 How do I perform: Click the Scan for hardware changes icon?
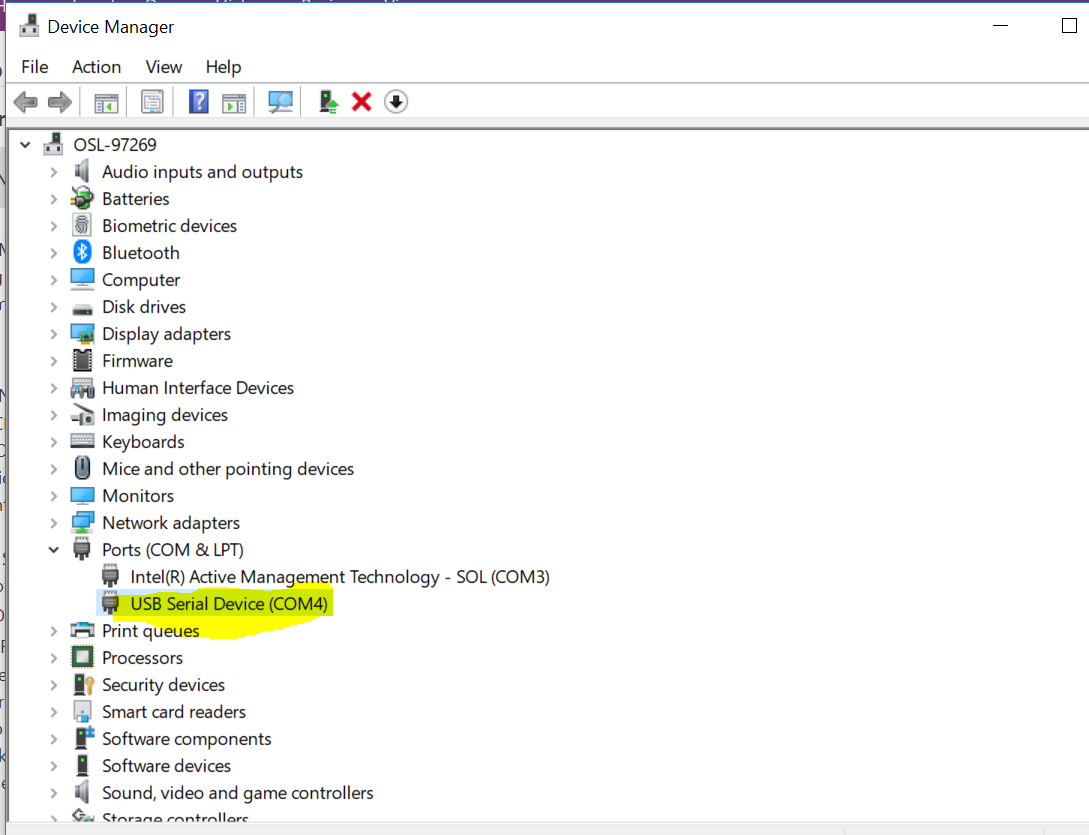click(280, 101)
